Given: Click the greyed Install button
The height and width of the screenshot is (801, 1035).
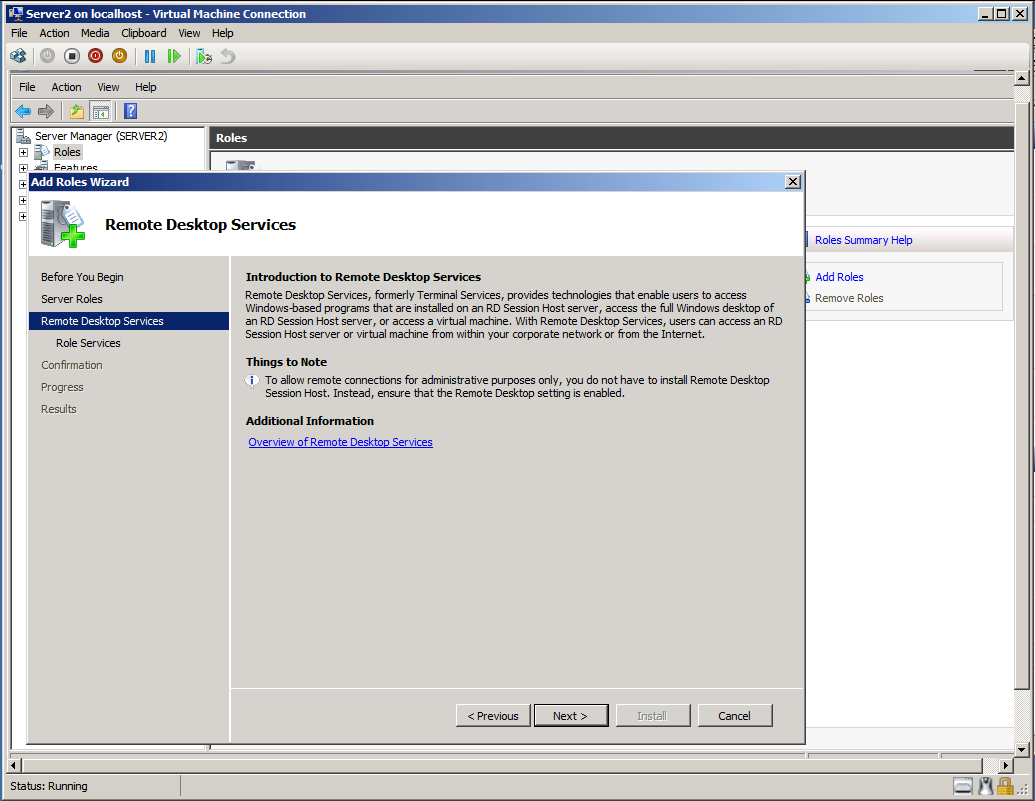Looking at the screenshot, I should pos(653,716).
